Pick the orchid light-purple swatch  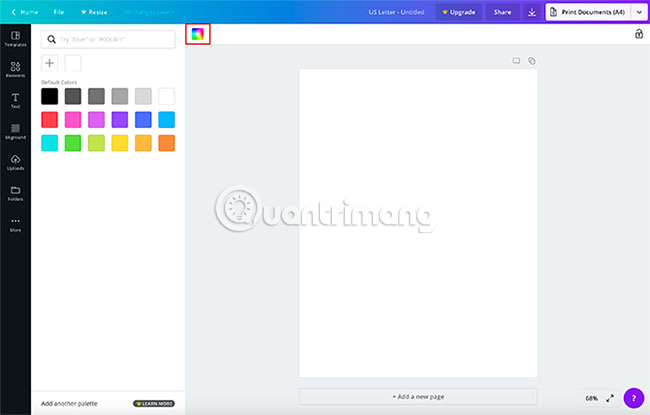pos(96,120)
